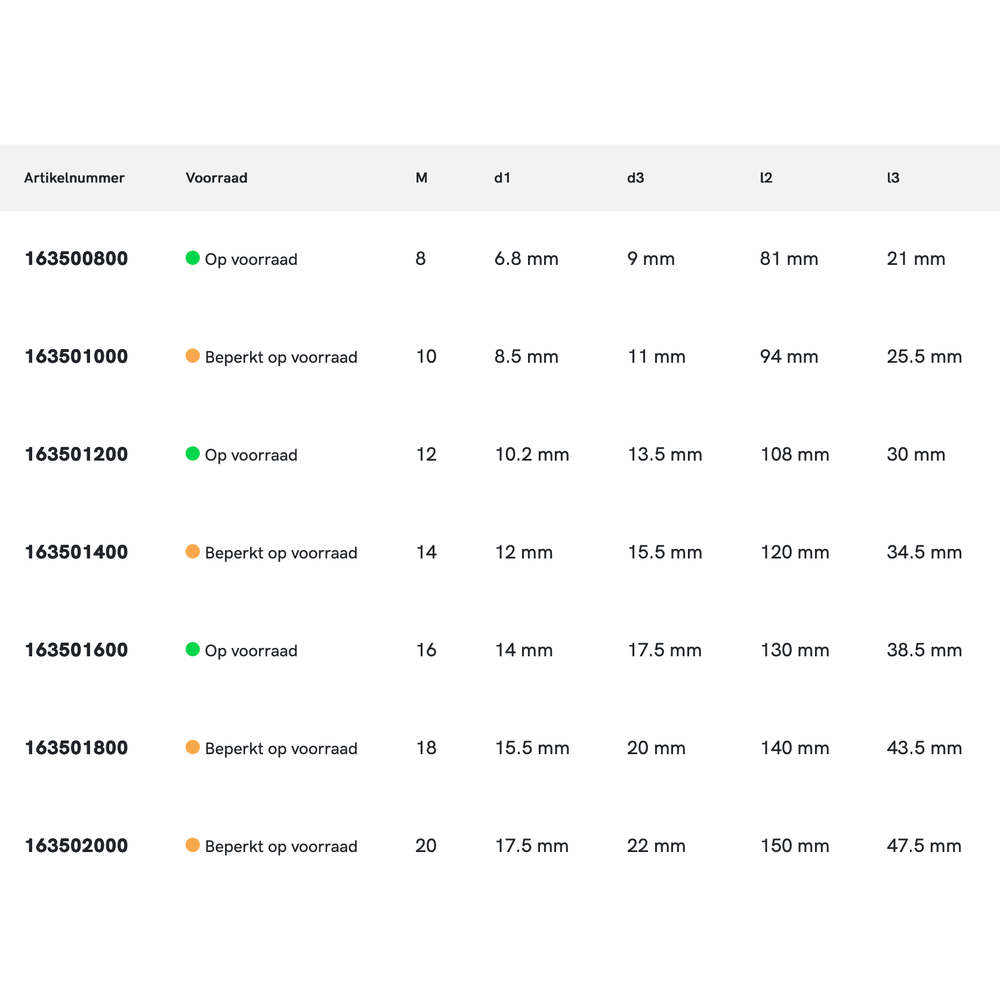Image resolution: width=1000 pixels, height=1000 pixels.
Task: Click the d3 column header
Action: click(x=635, y=178)
